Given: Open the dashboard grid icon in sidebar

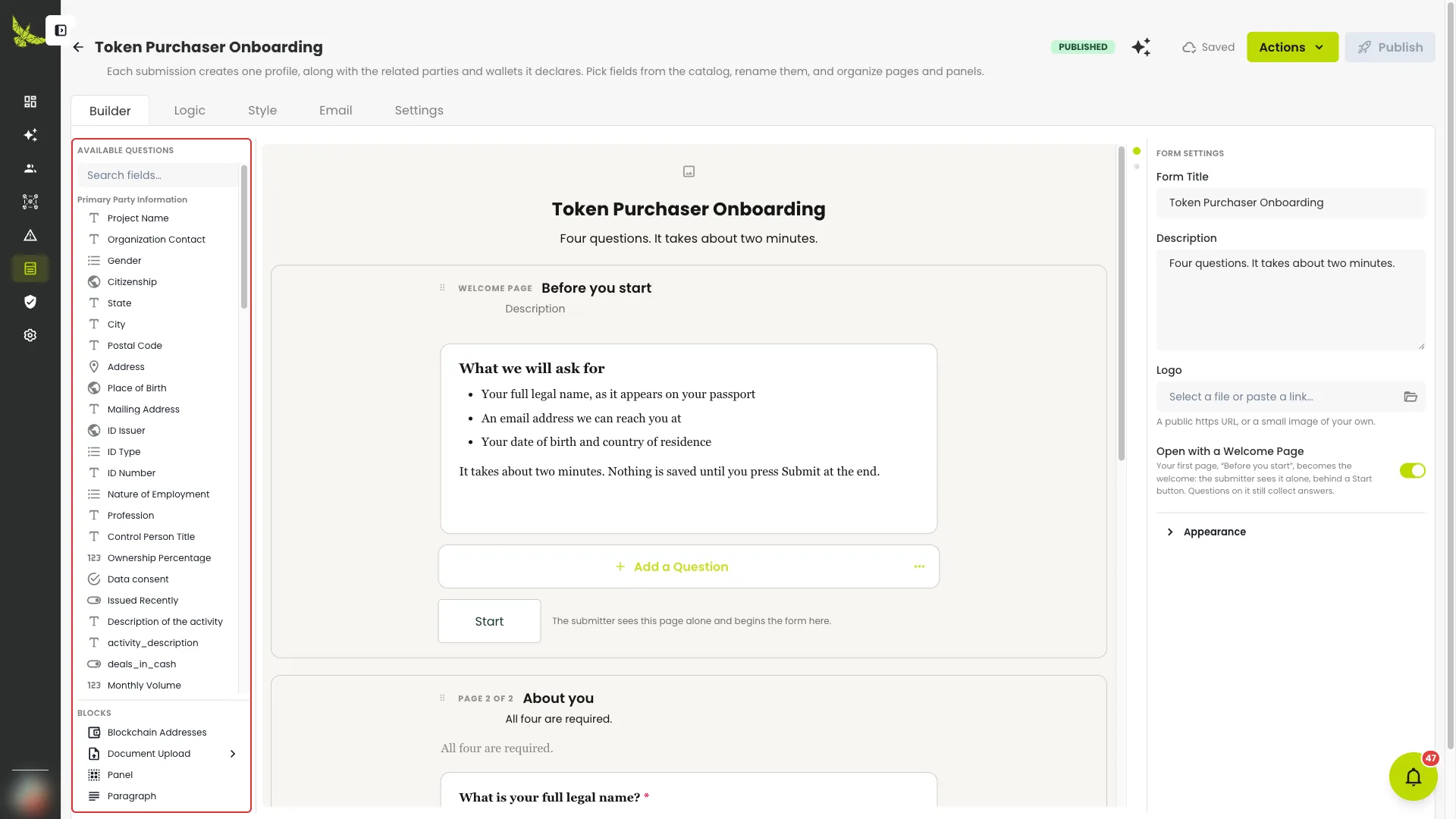Looking at the screenshot, I should point(30,102).
